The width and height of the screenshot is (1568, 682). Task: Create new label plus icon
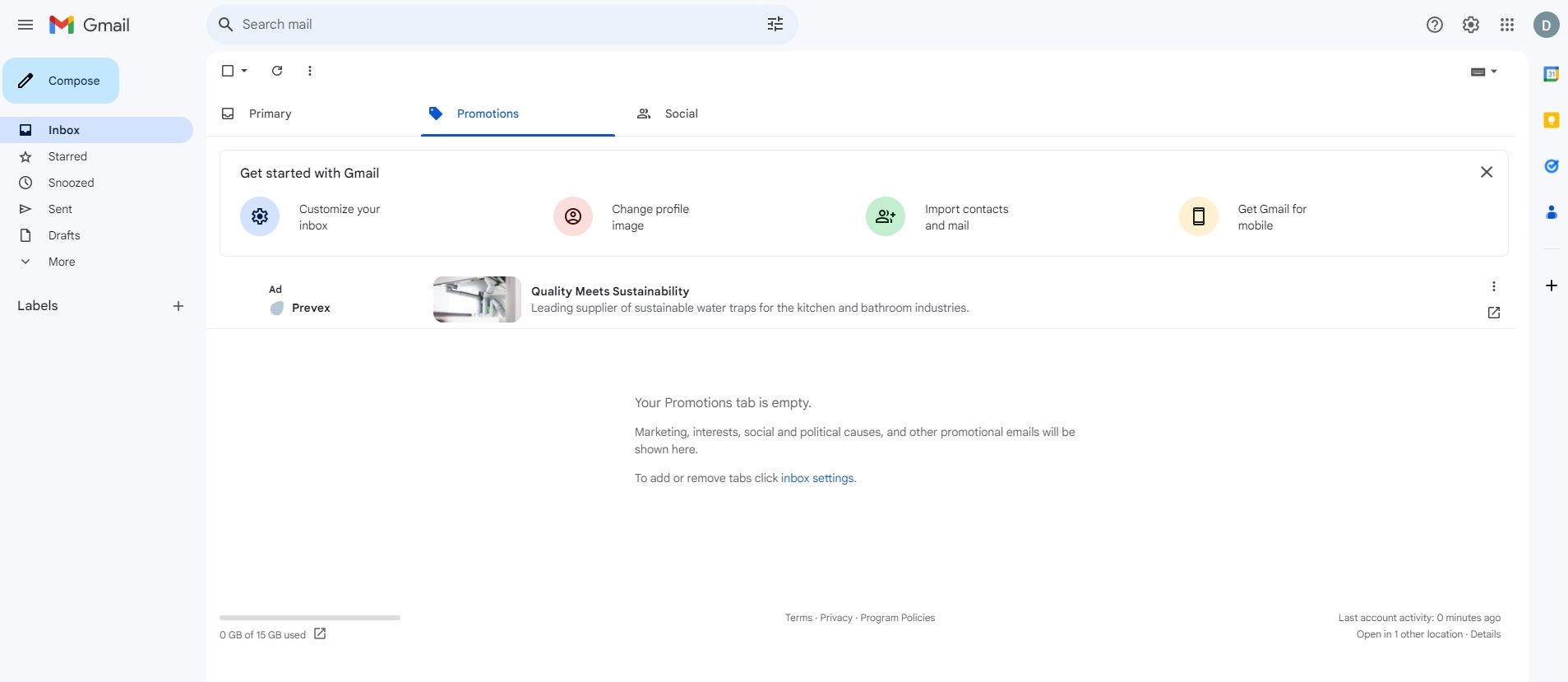pos(178,306)
